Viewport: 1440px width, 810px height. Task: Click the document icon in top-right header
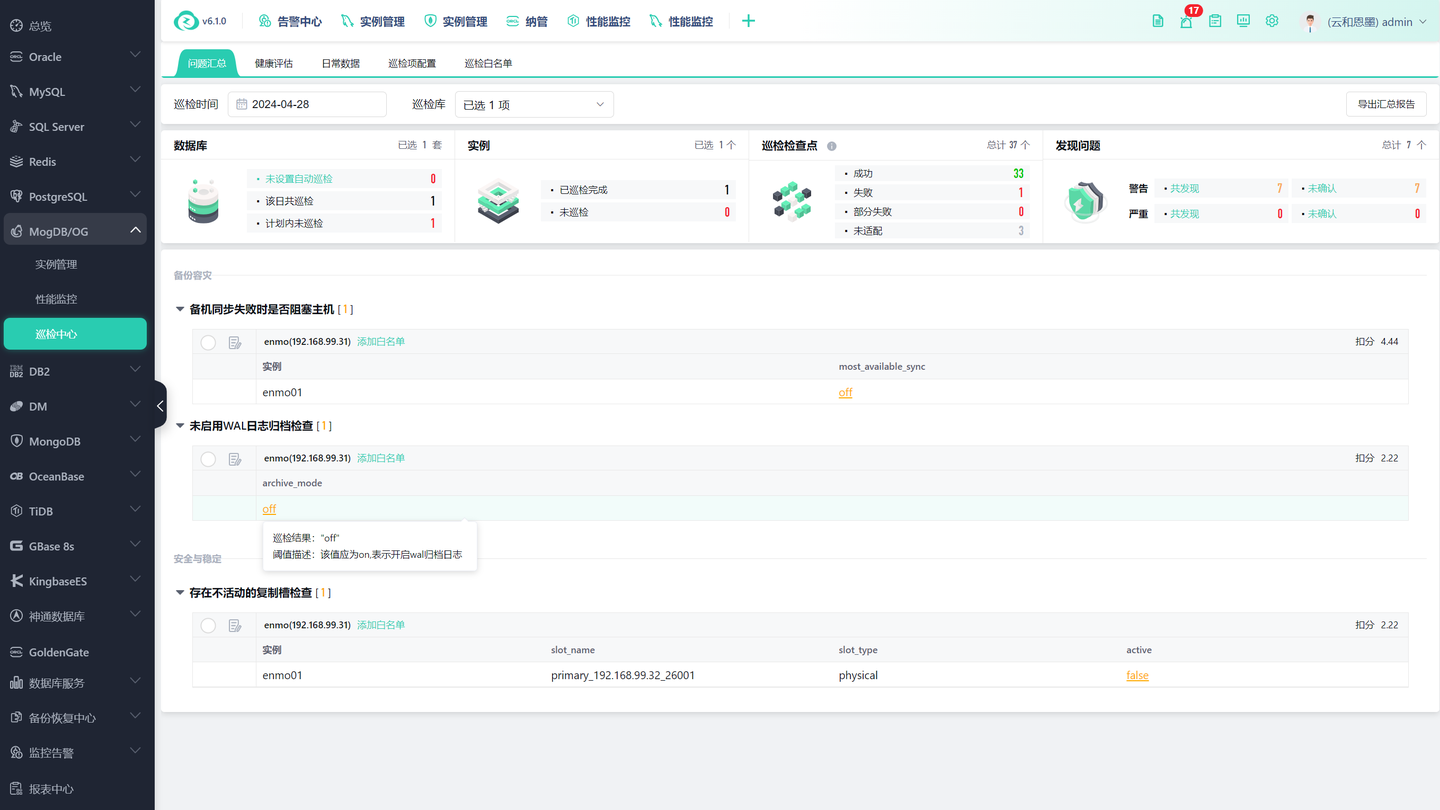click(x=1158, y=21)
